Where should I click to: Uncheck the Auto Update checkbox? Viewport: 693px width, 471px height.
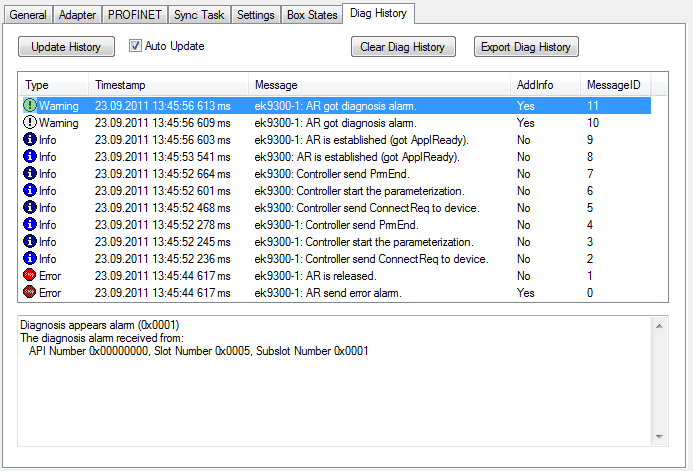(136, 46)
